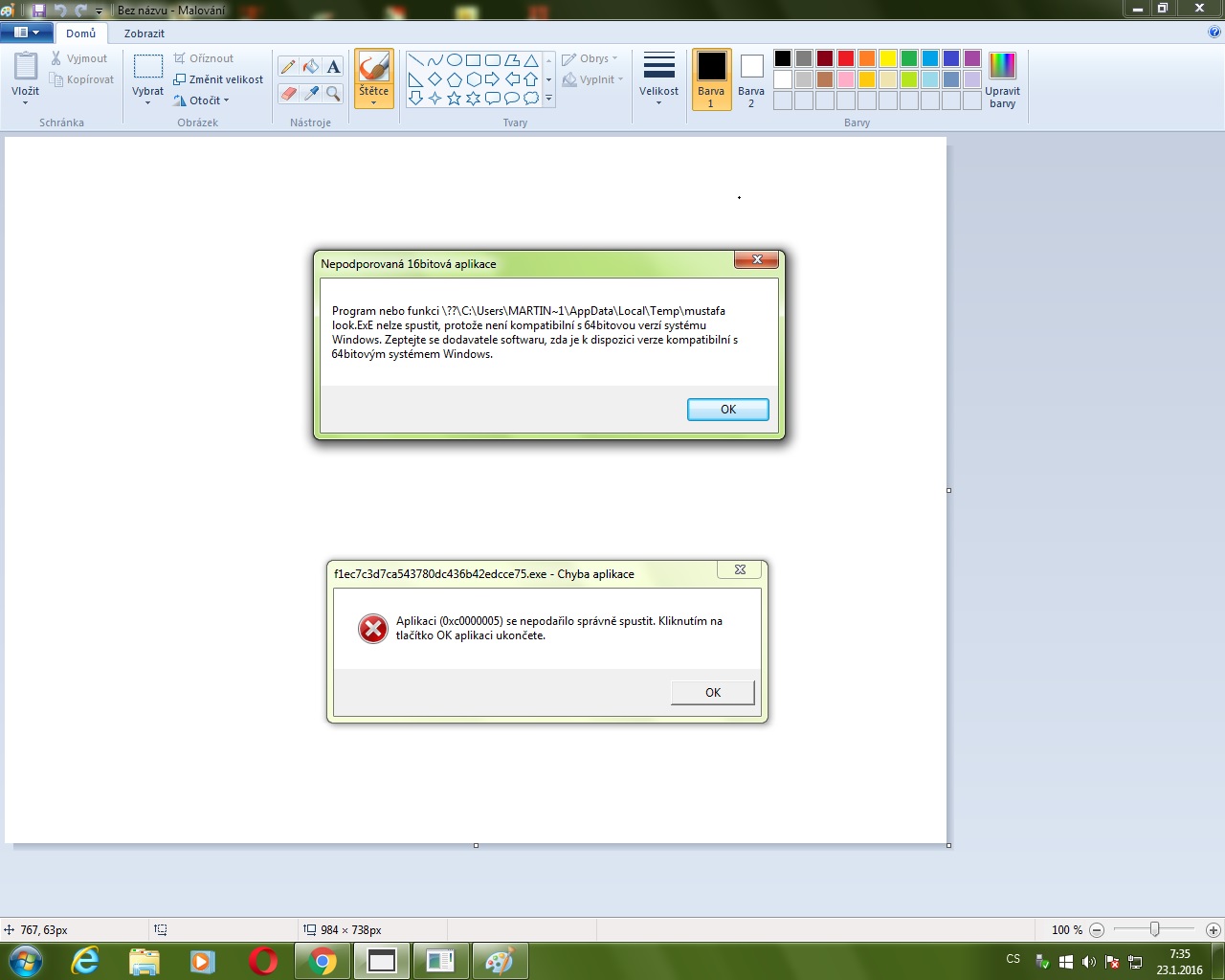Choose the Right triangle shape
Viewport: 1225px width, 980px height.
tap(416, 79)
